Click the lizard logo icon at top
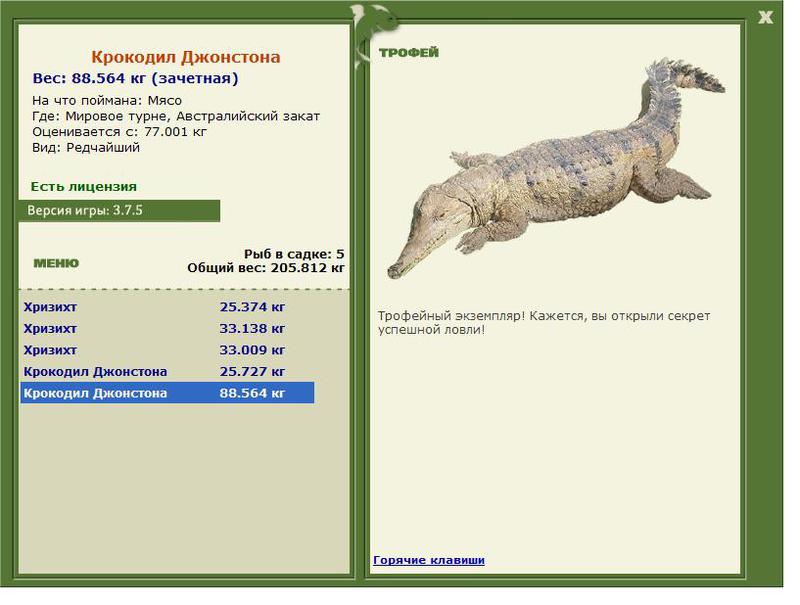This screenshot has width=800, height=605. [x=374, y=36]
